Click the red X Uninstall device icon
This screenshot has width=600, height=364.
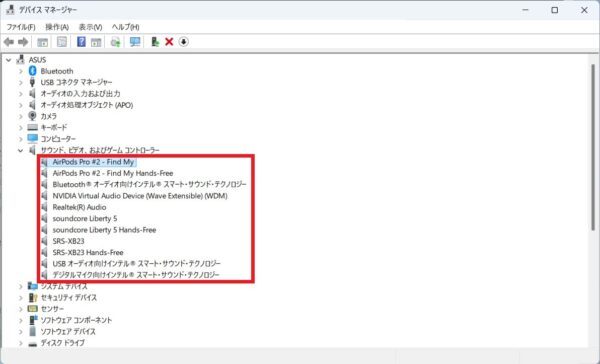coord(169,42)
